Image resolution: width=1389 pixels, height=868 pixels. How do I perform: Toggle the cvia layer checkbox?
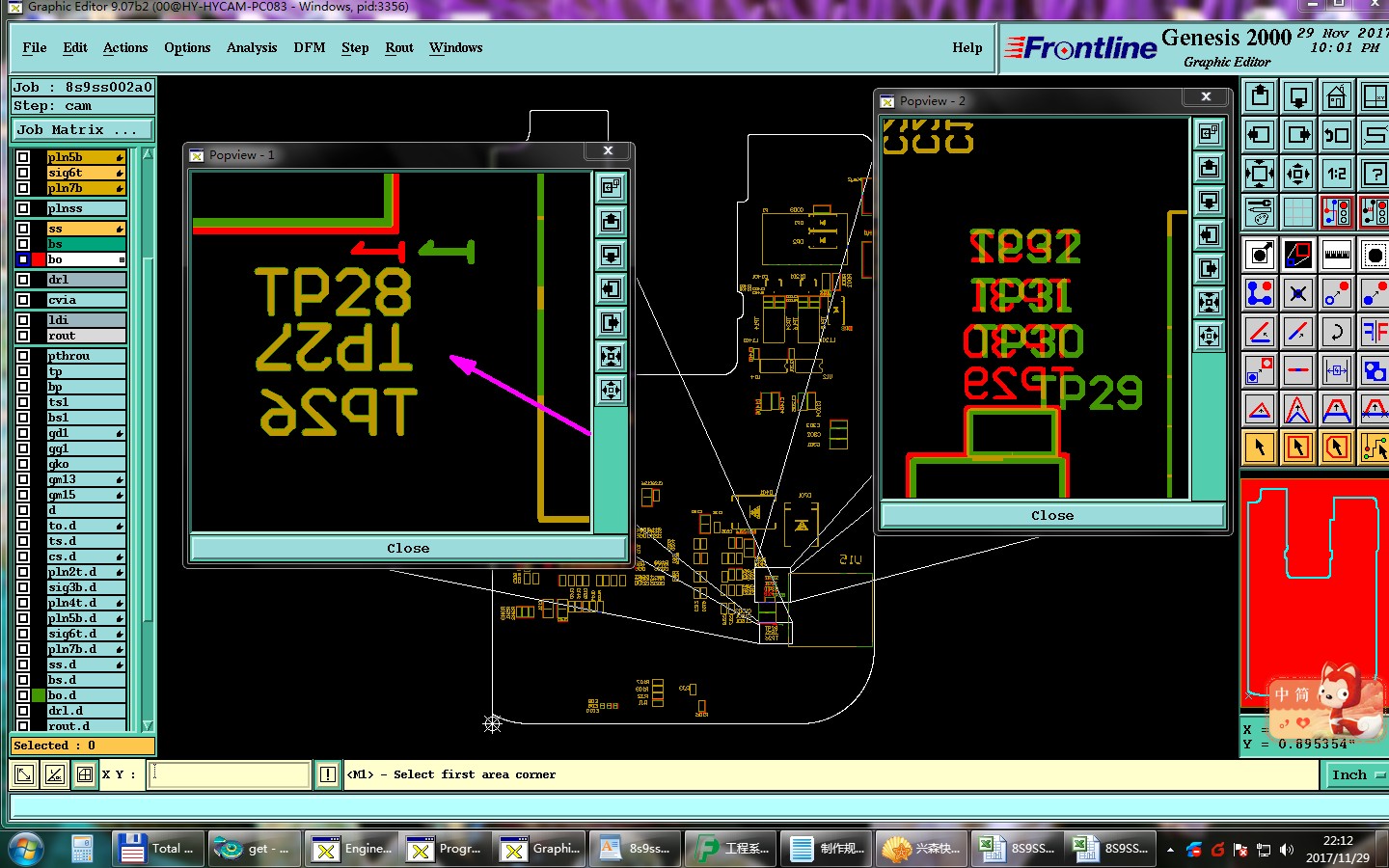coord(23,300)
